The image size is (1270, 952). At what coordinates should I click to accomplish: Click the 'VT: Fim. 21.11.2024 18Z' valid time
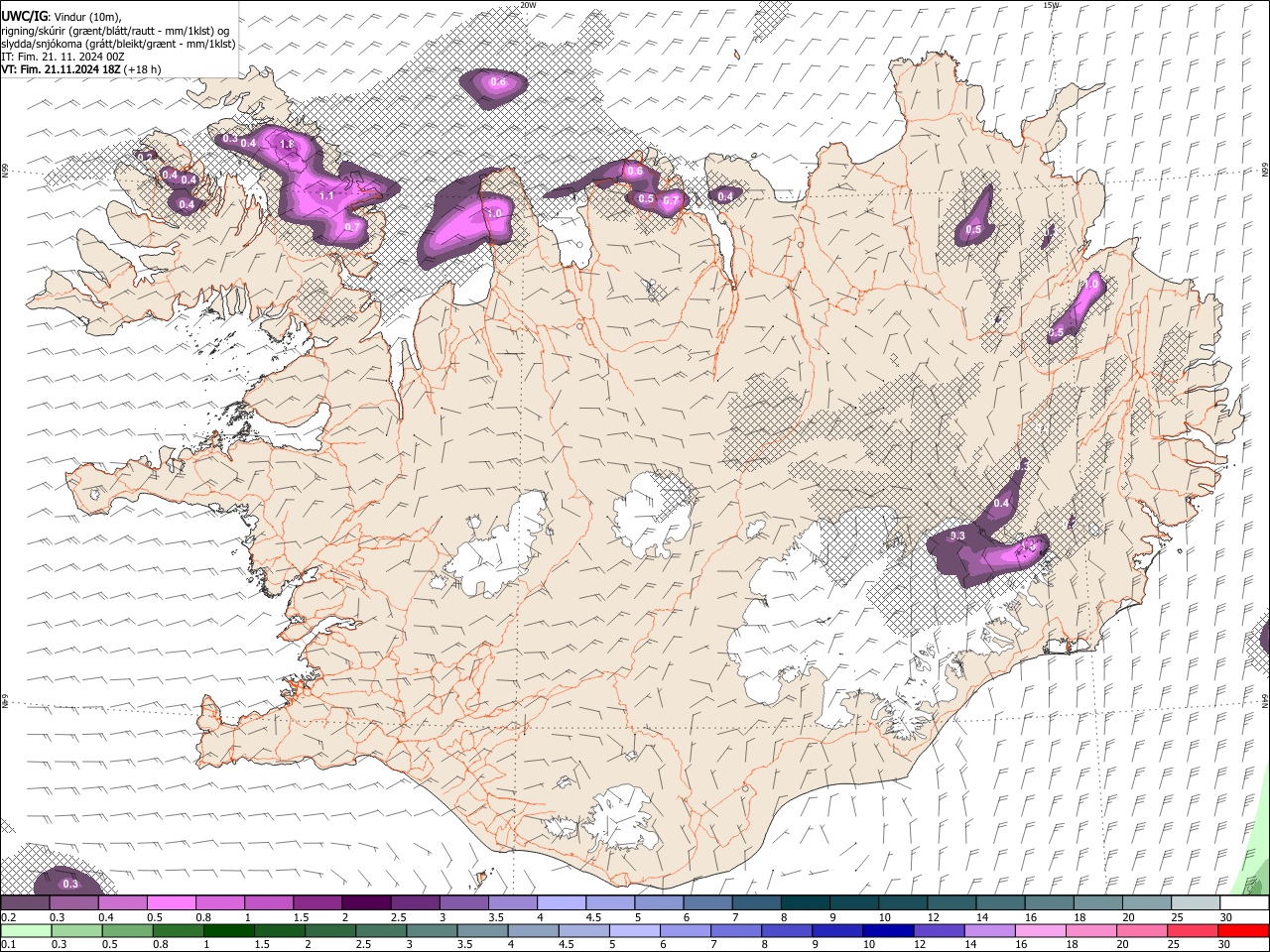[x=61, y=69]
